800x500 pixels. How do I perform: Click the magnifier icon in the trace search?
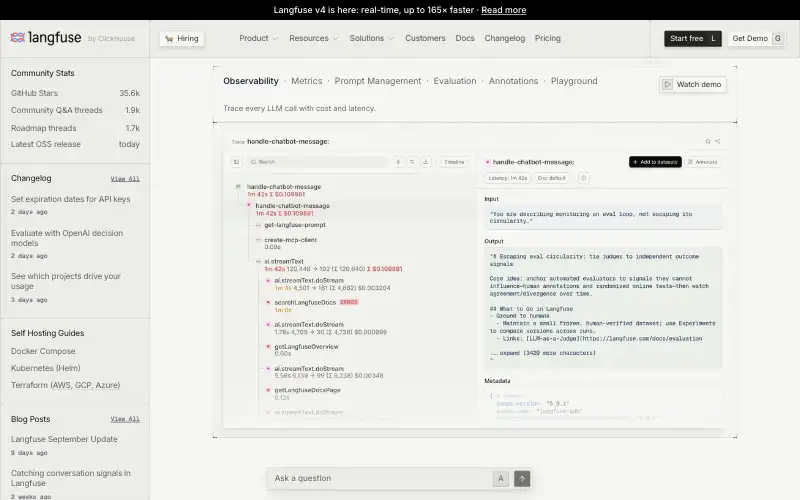(254, 162)
